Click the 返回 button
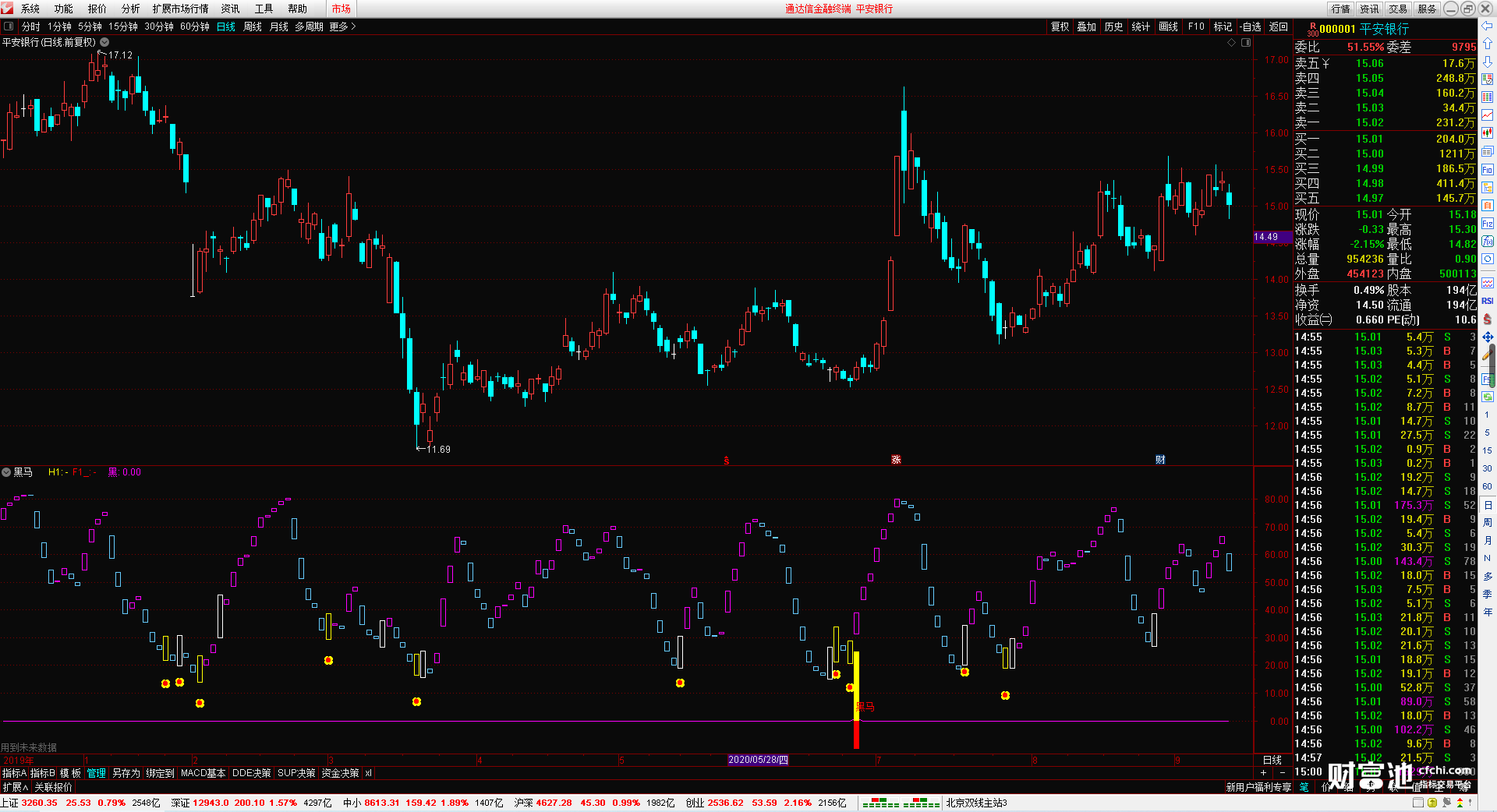Screen dimensions: 1497x812 coord(1279,26)
